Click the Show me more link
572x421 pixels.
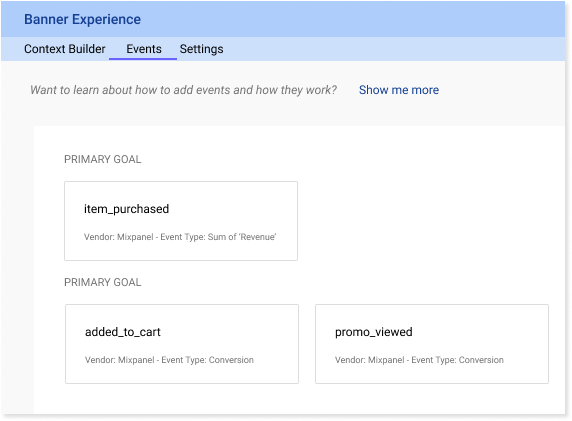[x=399, y=90]
